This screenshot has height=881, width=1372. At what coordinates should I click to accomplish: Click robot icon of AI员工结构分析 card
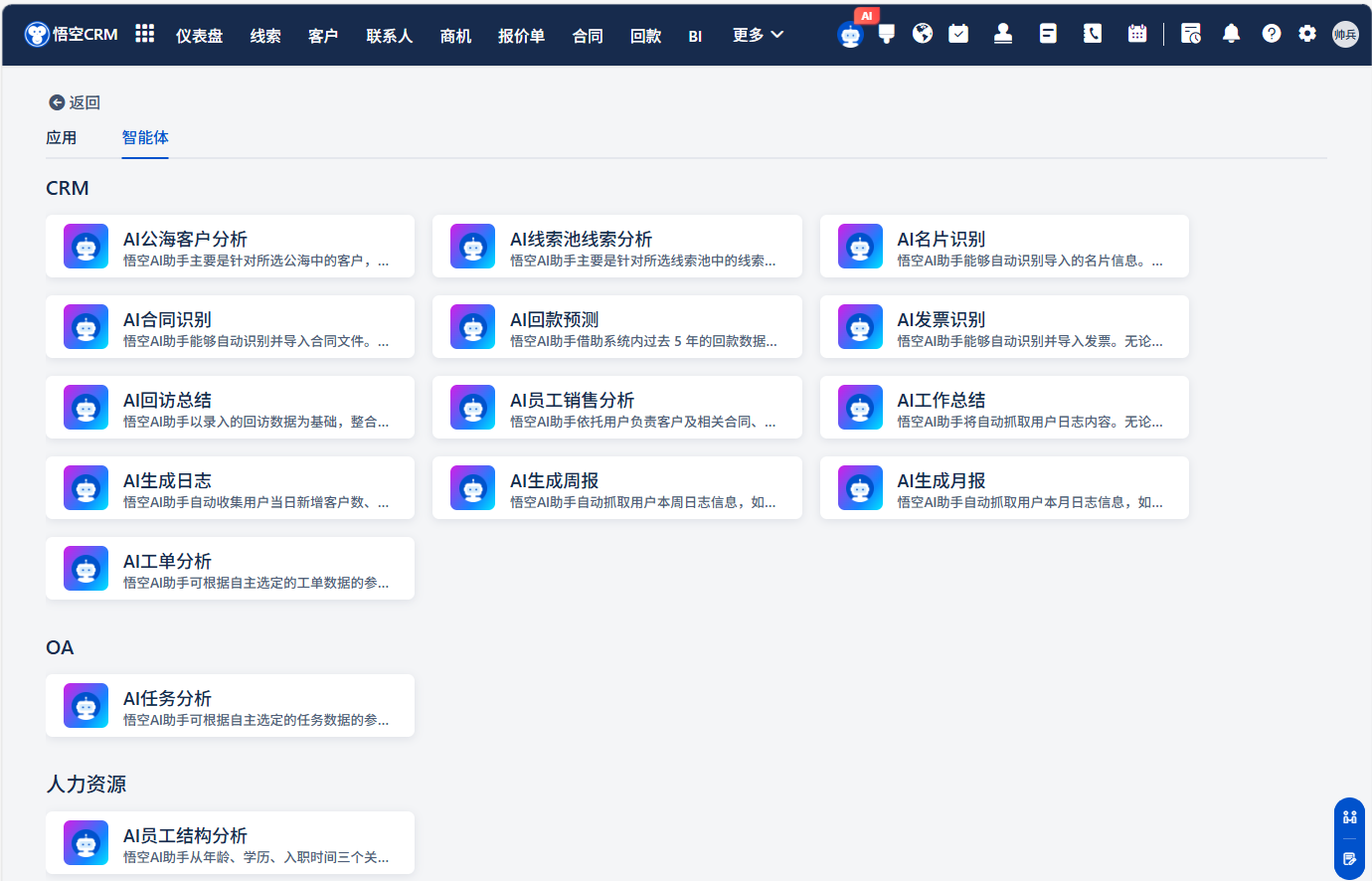86,843
